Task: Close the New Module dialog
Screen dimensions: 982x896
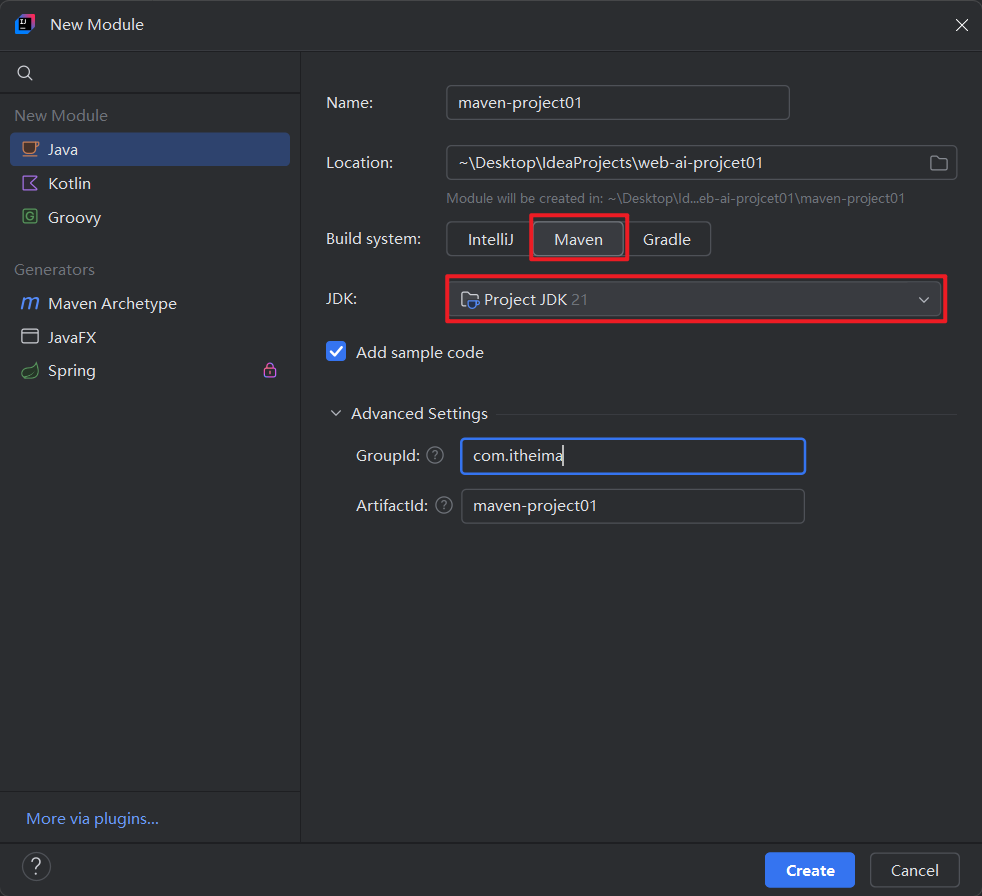Action: (962, 25)
